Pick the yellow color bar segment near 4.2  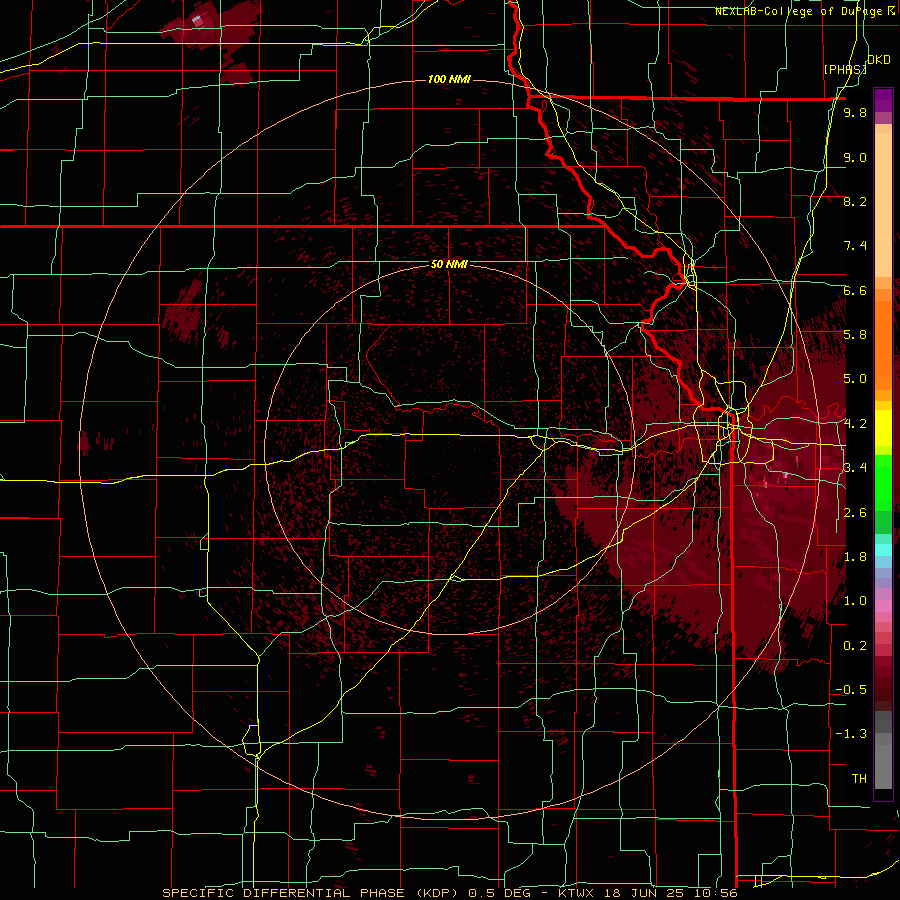[x=883, y=428]
